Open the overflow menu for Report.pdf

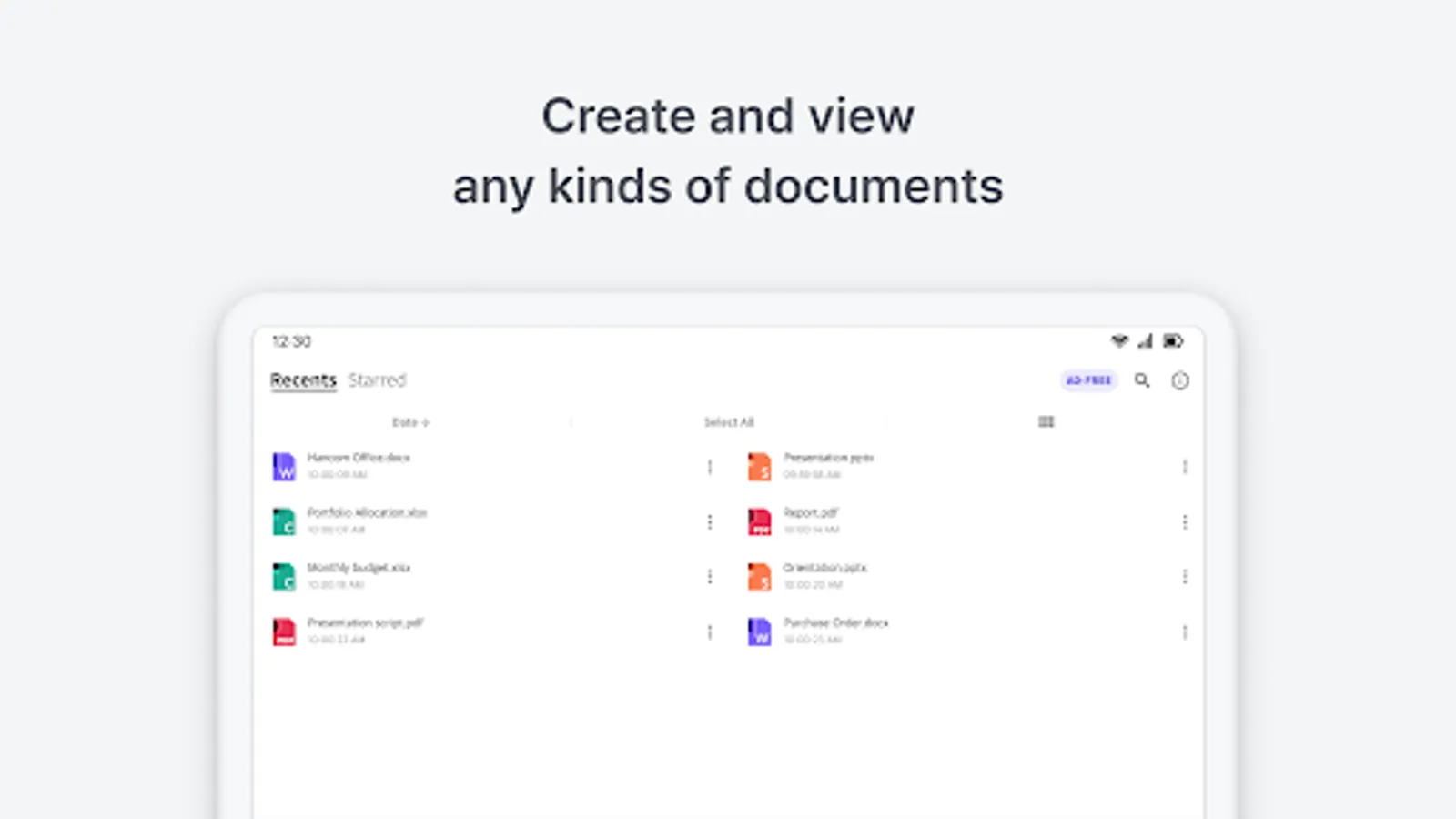point(1184,521)
